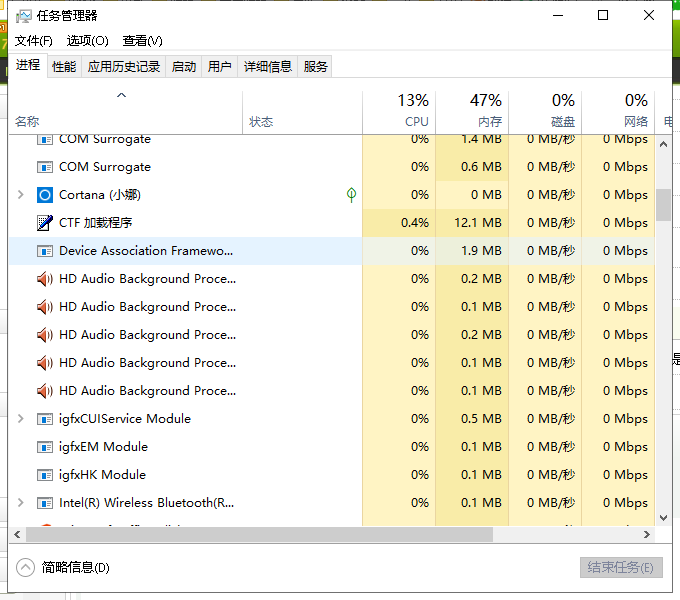The height and width of the screenshot is (600, 680).
Task: Click the Intel(R) Wireless Bluetooth process icon
Action: [45, 503]
